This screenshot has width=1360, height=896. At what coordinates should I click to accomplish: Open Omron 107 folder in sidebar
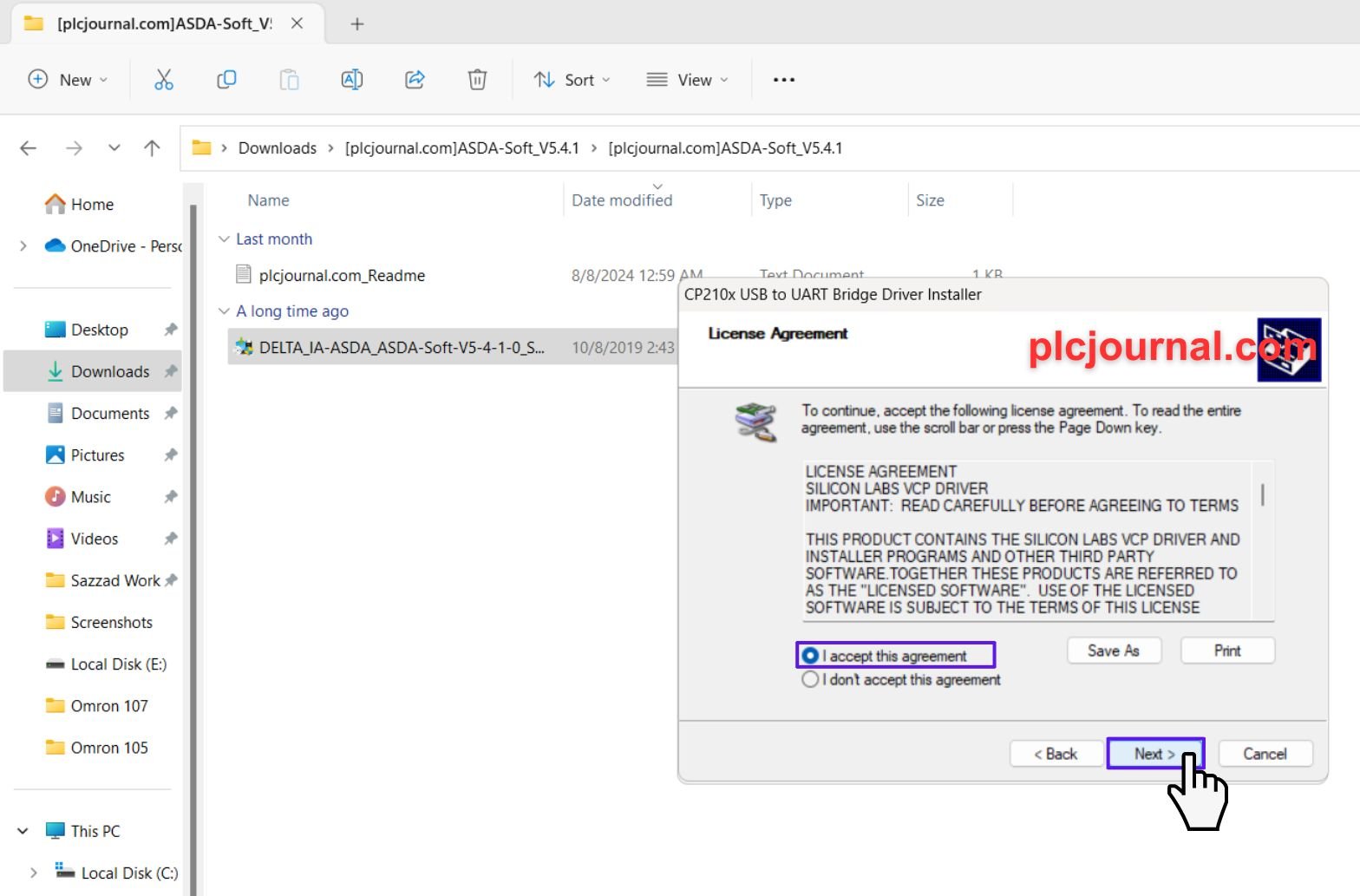coord(96,706)
